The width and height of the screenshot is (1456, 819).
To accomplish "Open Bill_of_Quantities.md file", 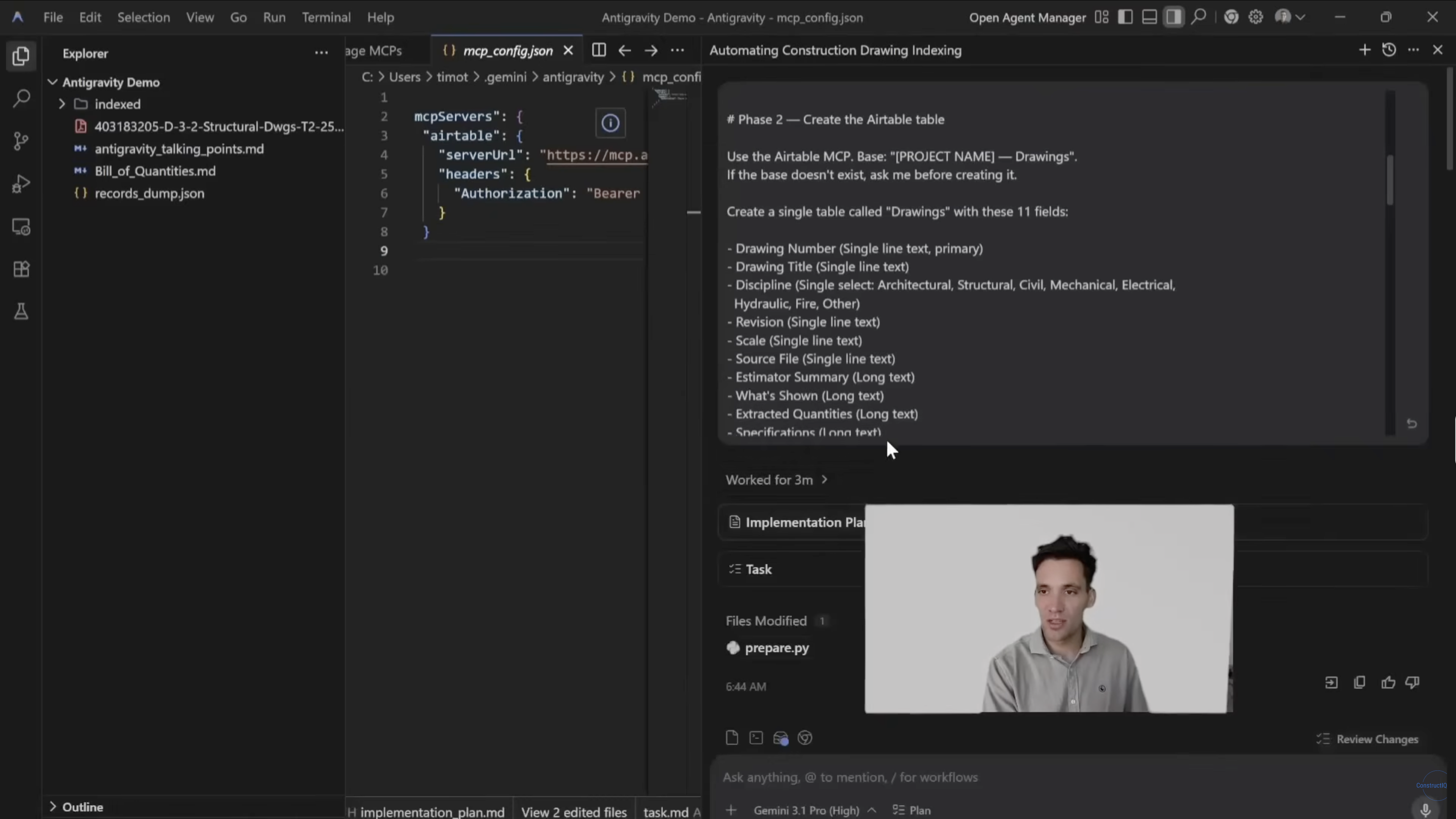I will click(x=193, y=171).
